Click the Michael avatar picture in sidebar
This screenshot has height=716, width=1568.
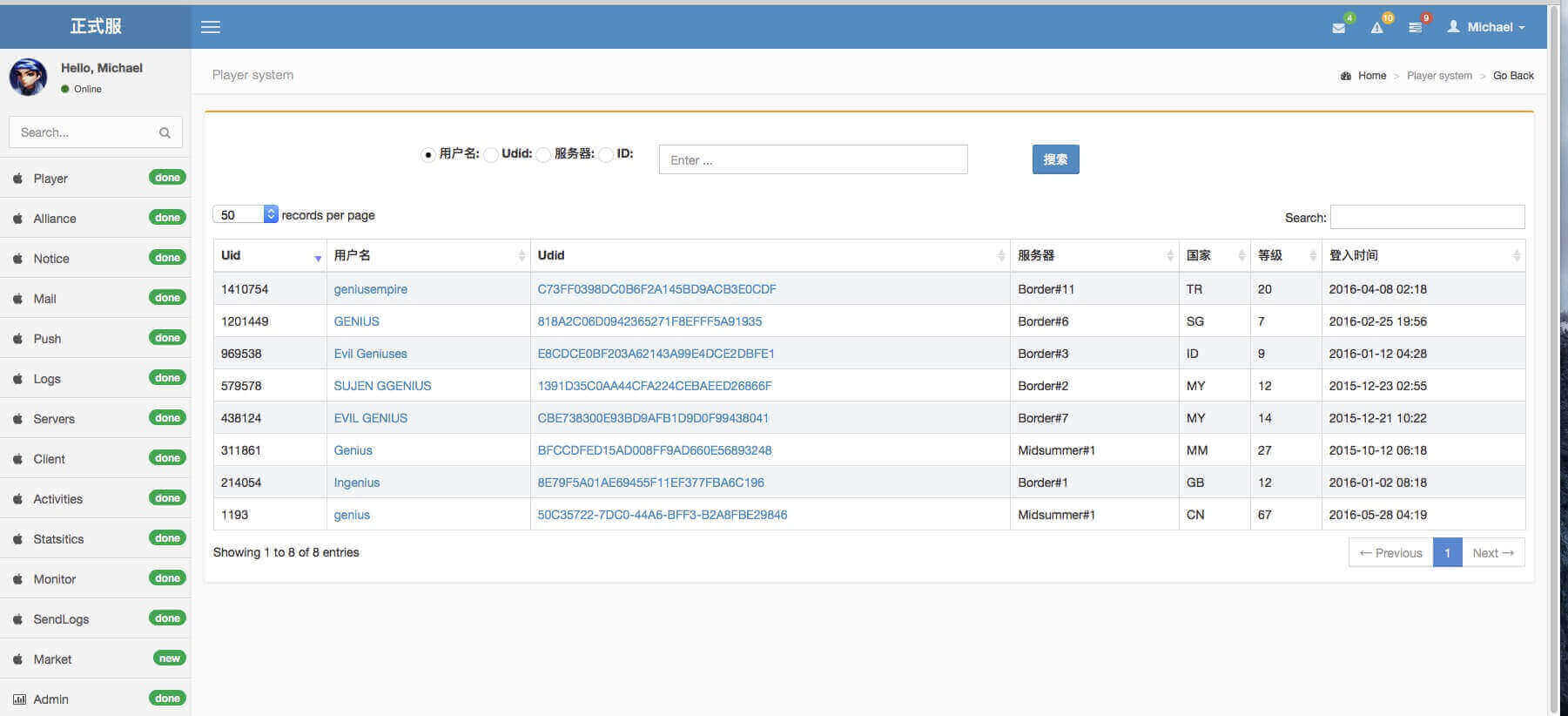(x=28, y=78)
